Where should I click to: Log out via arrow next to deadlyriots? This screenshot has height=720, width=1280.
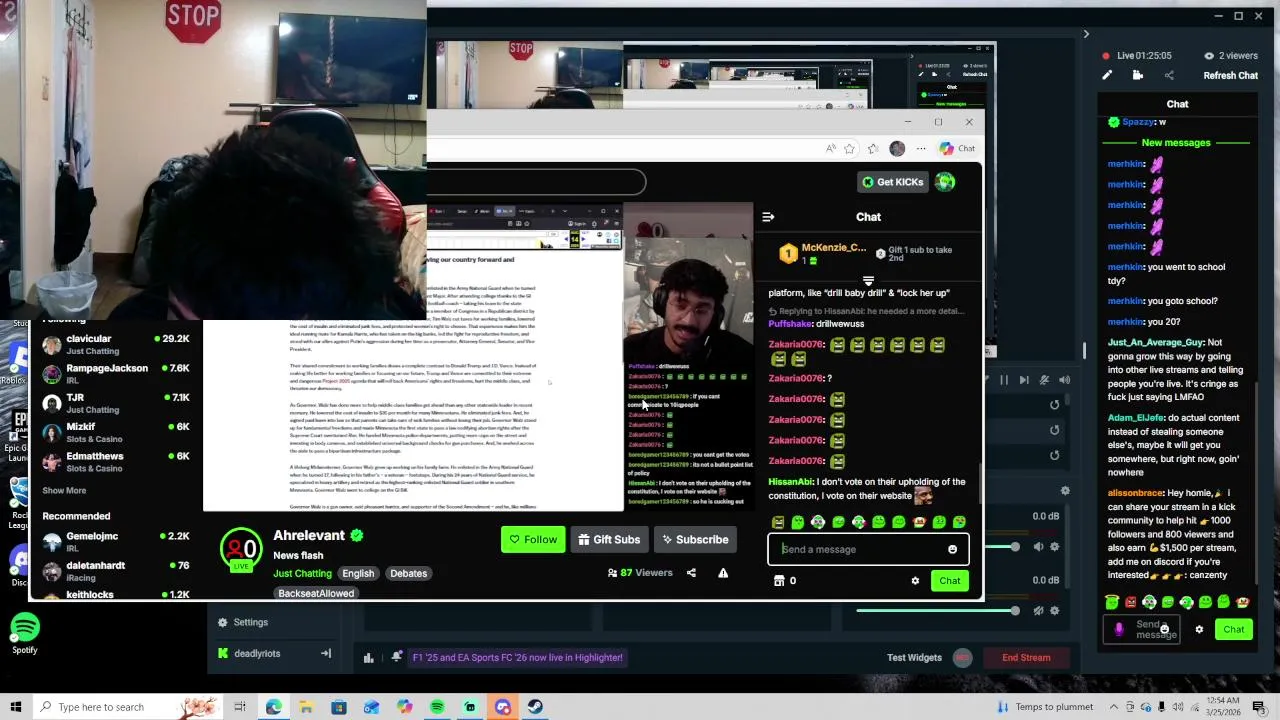[325, 654]
